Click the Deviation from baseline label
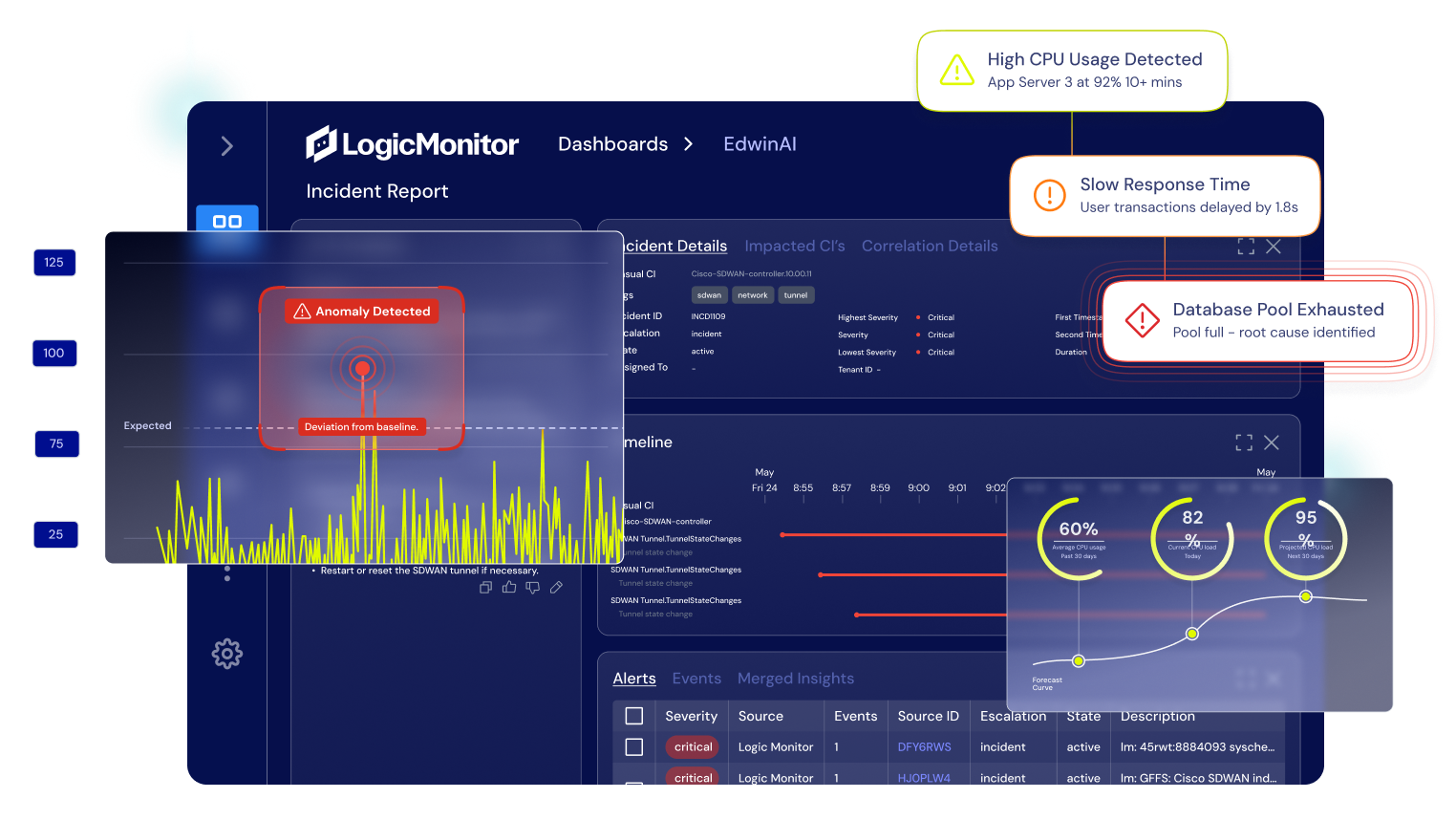Screen dimensions: 1456x820 click(361, 427)
